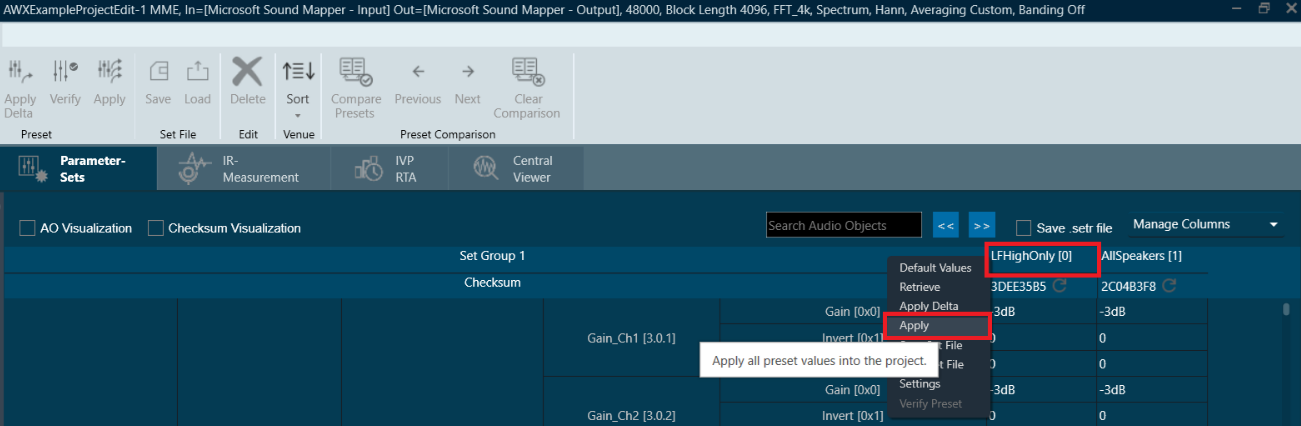
Task: Click the Checksum row label
Action: point(492,283)
